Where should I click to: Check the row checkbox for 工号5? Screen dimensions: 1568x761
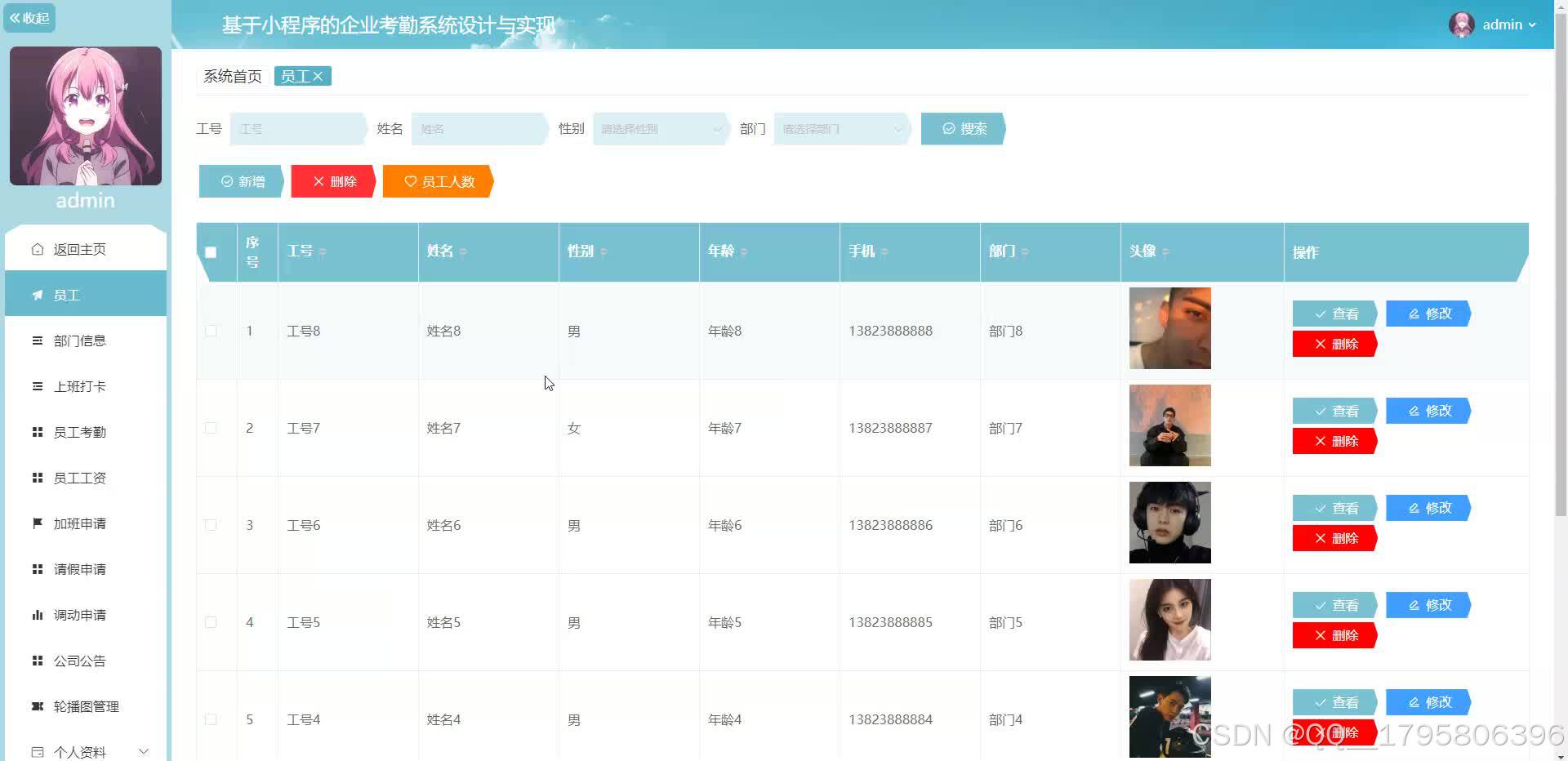coord(211,622)
